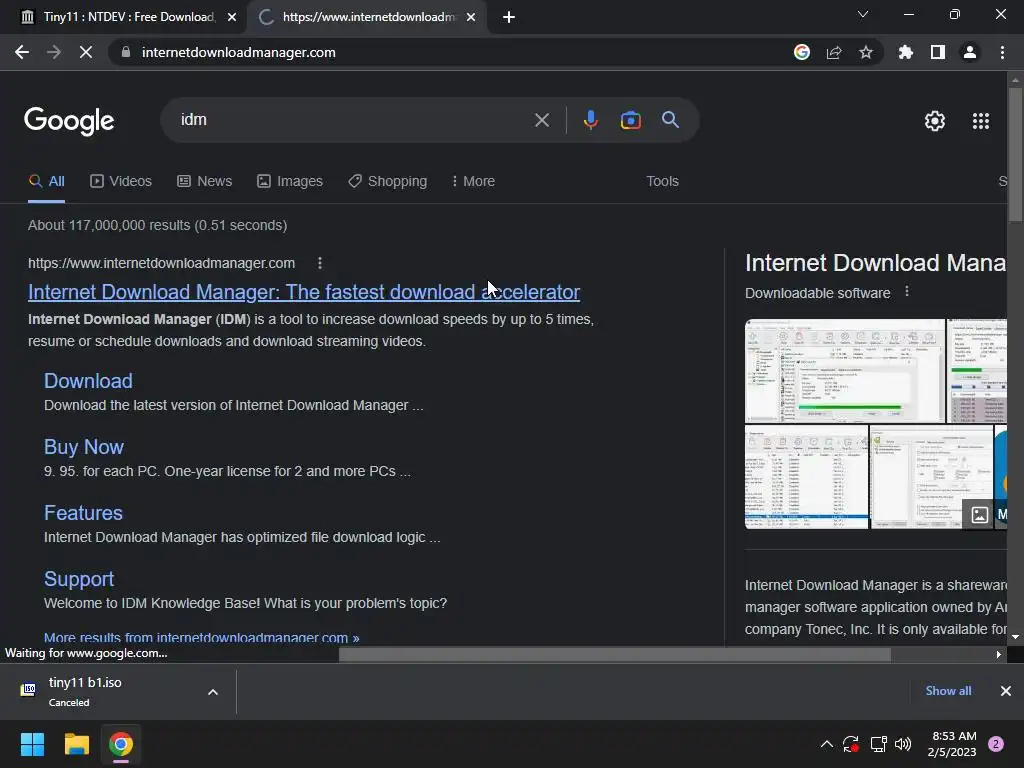This screenshot has height=768, width=1024.
Task: Click Show all downloads
Action: pyautogui.click(x=948, y=691)
